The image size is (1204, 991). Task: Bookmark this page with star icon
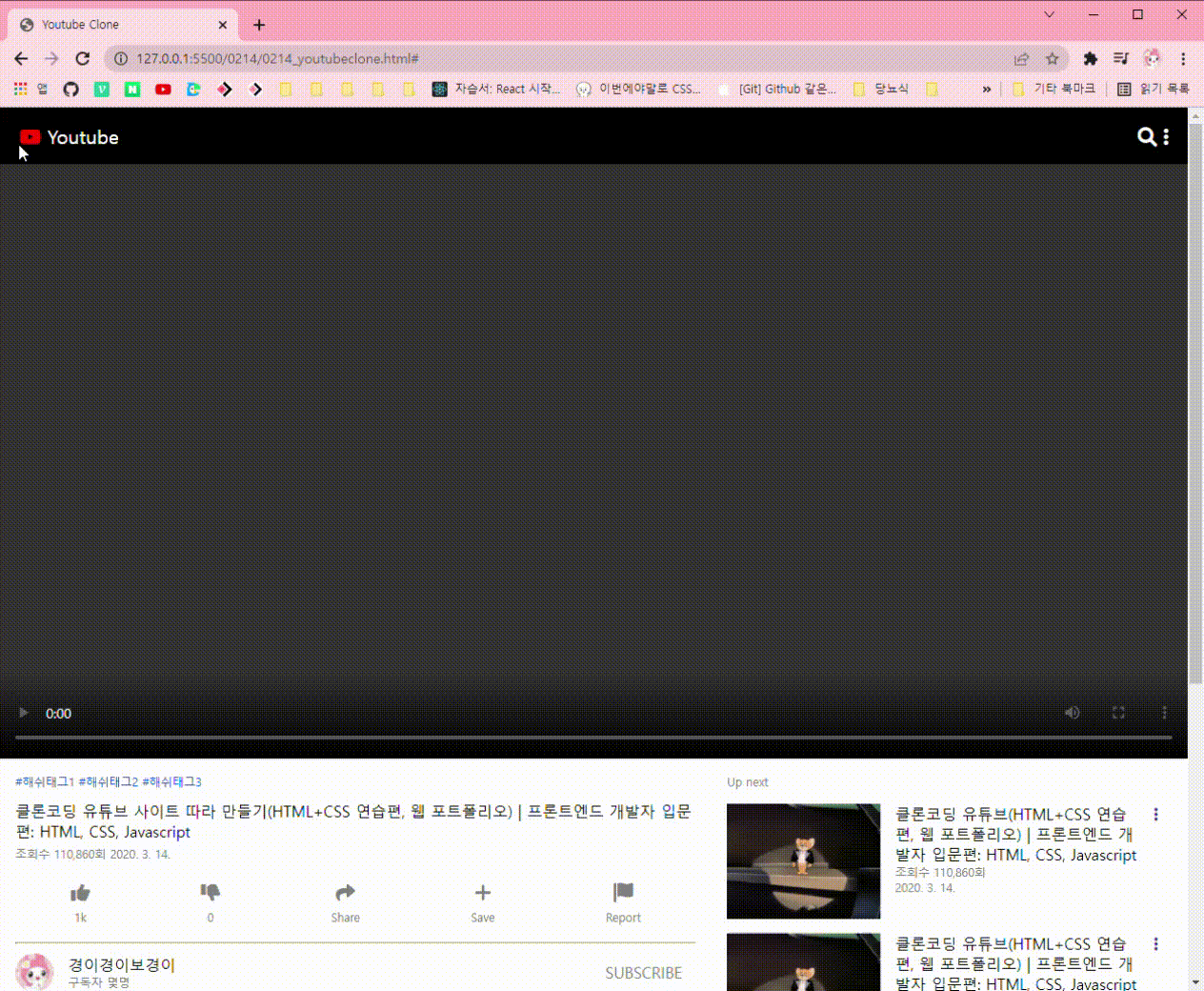click(1053, 58)
